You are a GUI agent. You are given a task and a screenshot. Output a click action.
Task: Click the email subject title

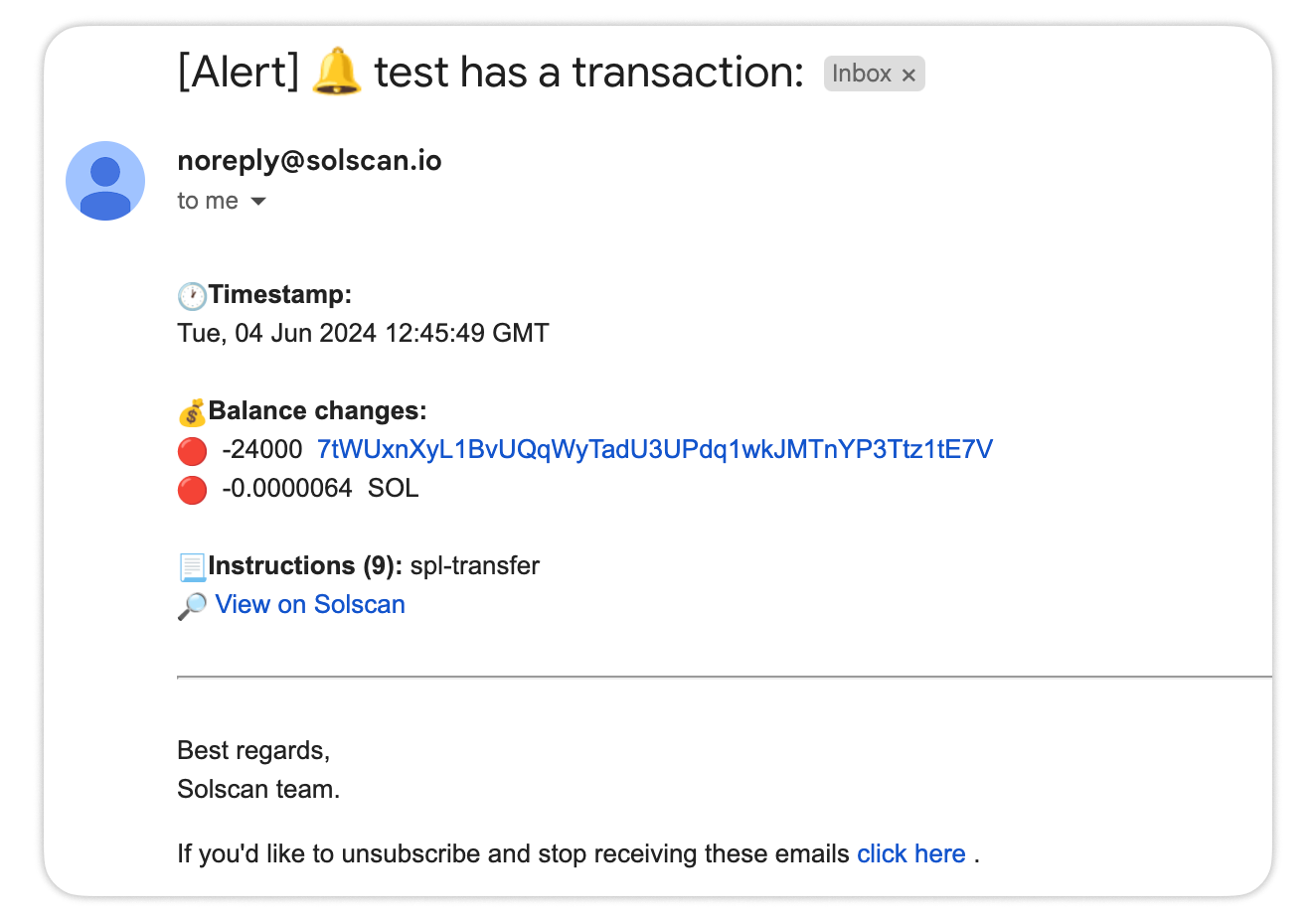(x=490, y=73)
